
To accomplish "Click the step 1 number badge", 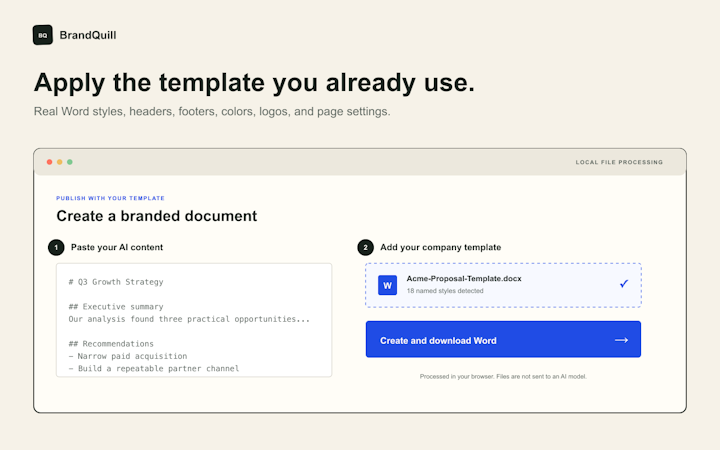I will coord(56,248).
